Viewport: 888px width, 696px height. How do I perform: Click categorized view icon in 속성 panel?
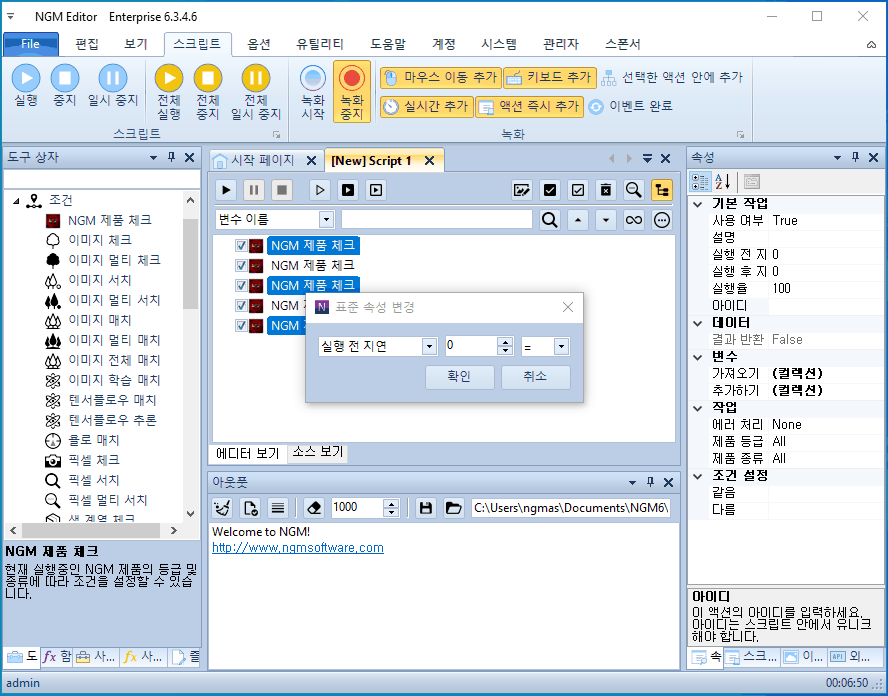click(x=700, y=182)
